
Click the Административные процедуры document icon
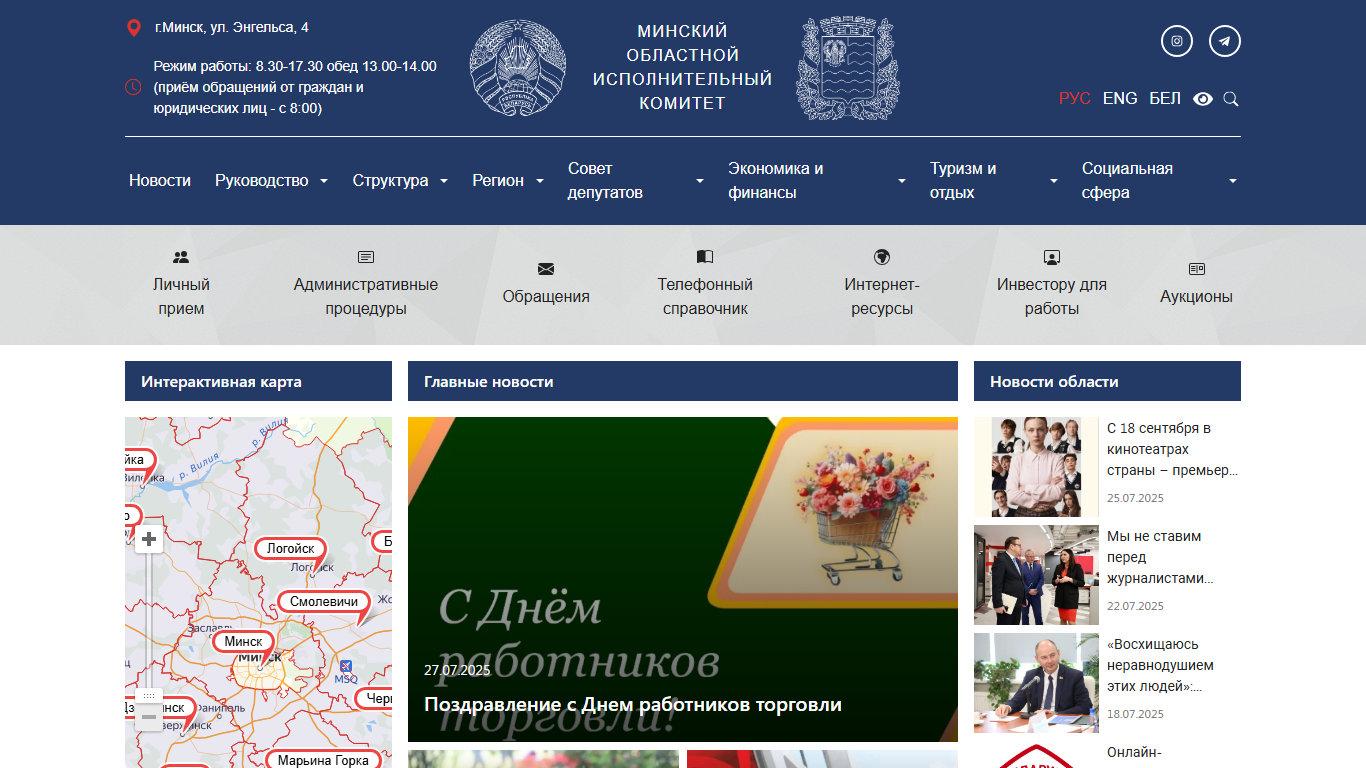coord(366,257)
